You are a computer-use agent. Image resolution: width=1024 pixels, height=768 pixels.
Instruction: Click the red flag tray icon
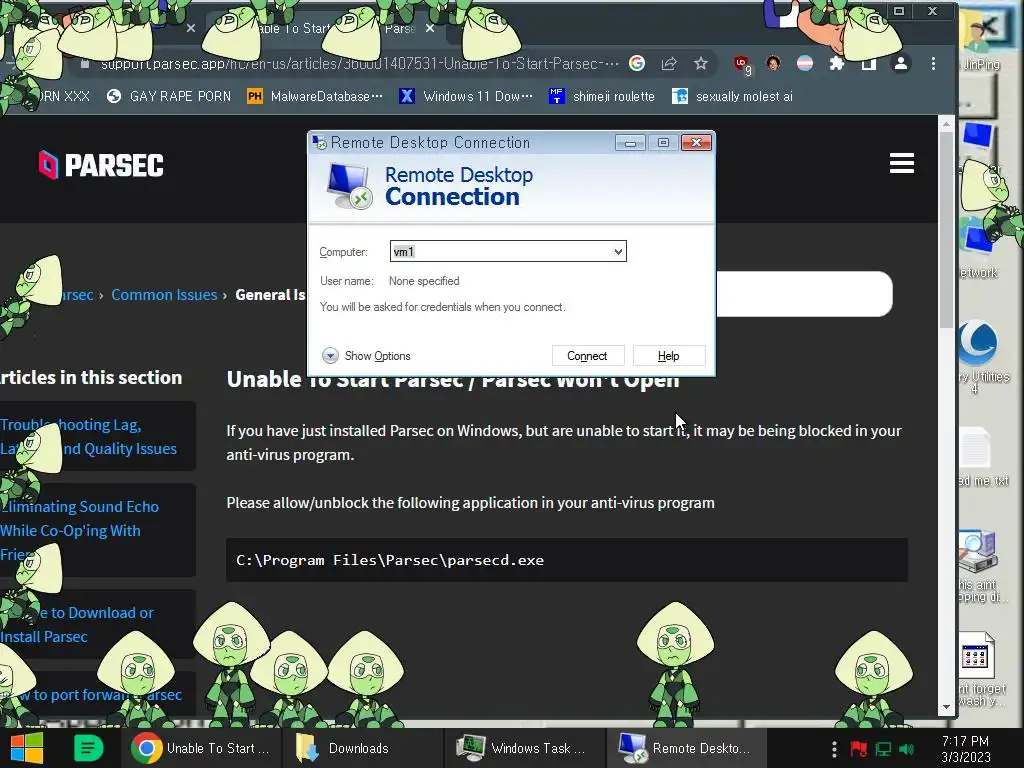click(x=859, y=749)
